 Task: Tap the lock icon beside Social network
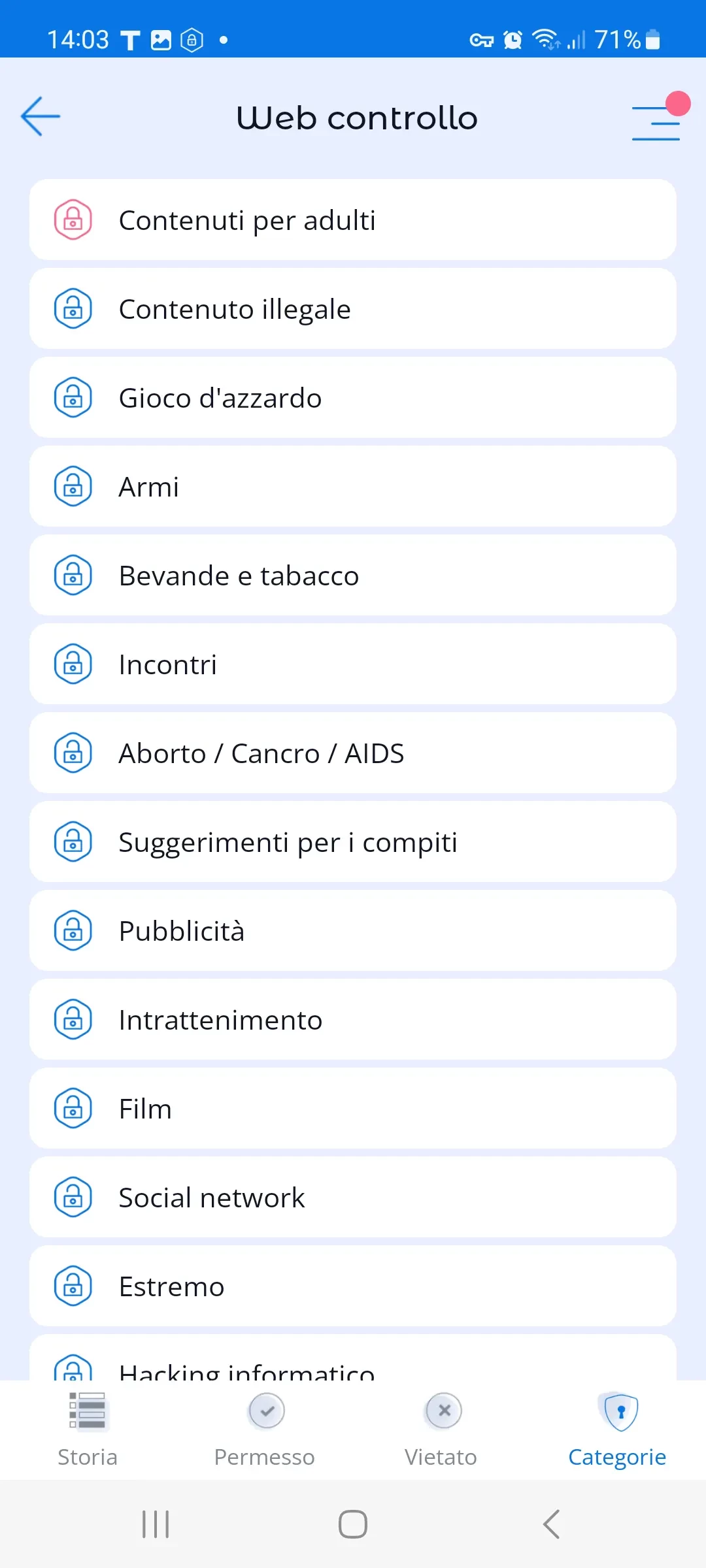pos(73,1197)
